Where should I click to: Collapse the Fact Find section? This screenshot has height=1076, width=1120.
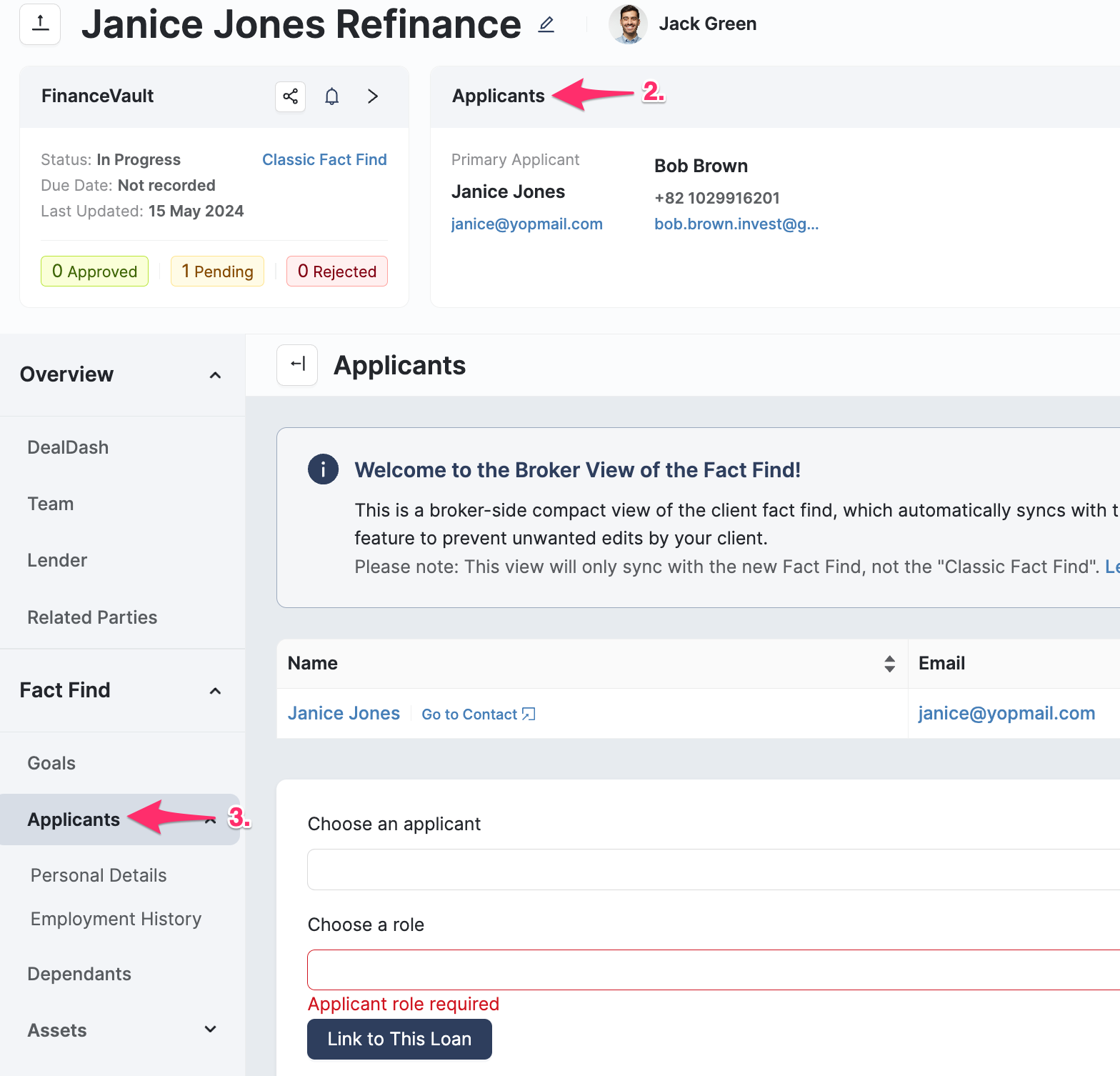215,691
